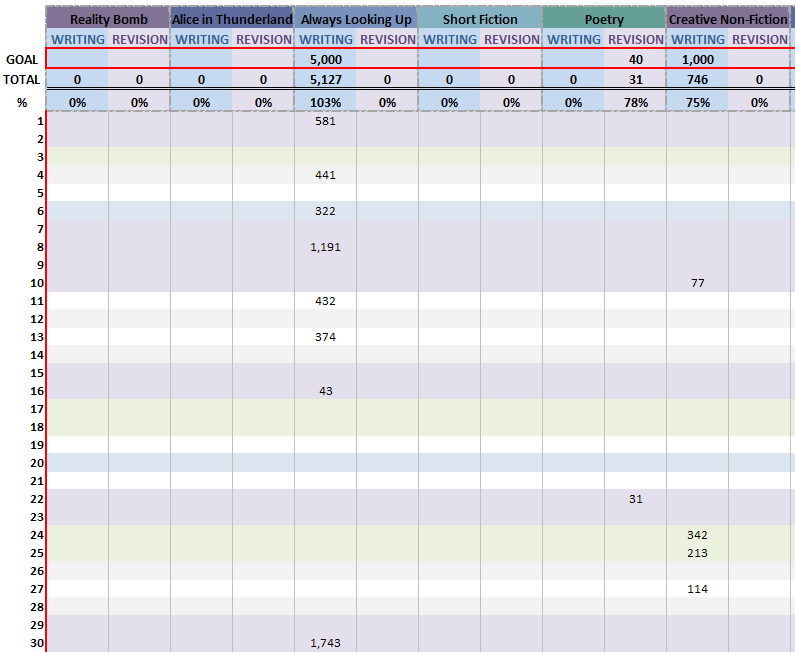Viewport: 795px width, 653px height.
Task: Select the 78% percentage cell
Action: (x=636, y=102)
